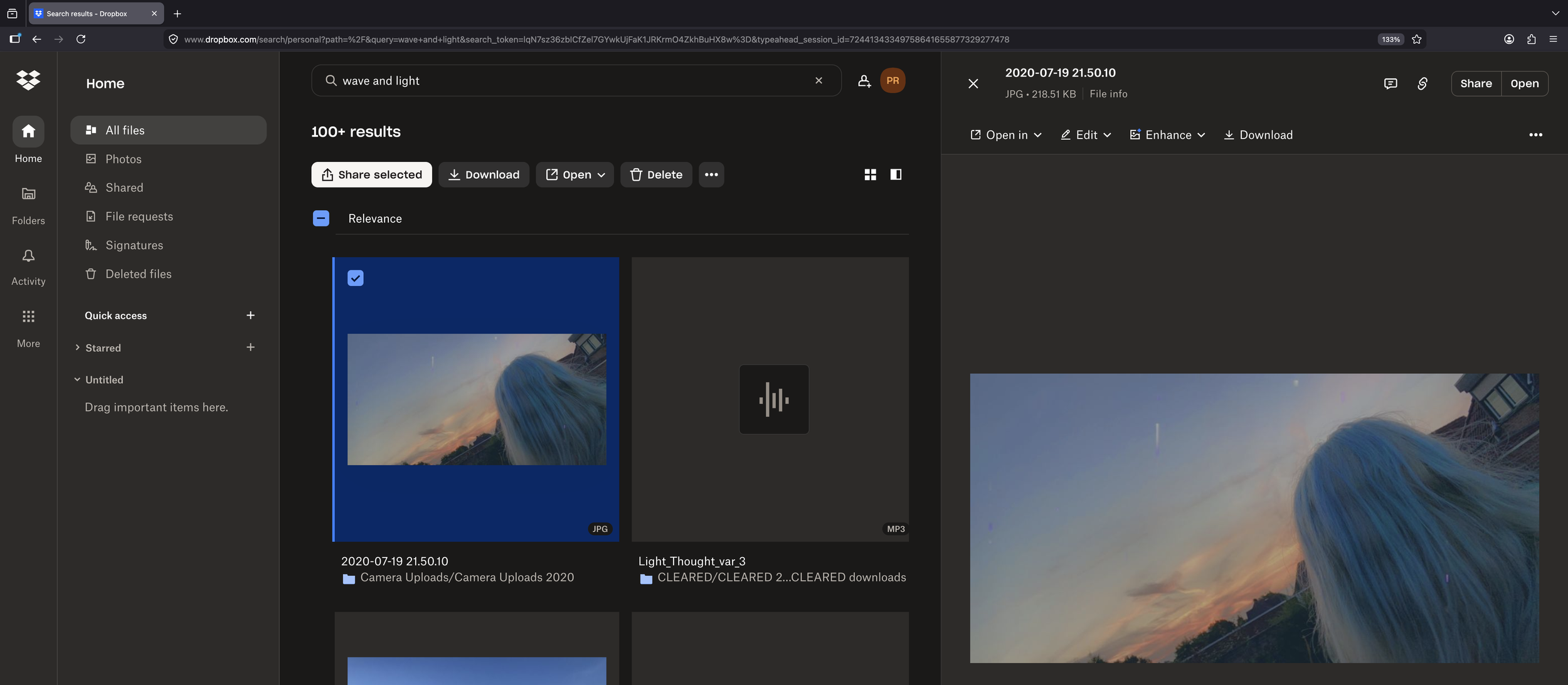Collapse the Untitled section
The width and height of the screenshot is (1568, 685).
tap(77, 380)
